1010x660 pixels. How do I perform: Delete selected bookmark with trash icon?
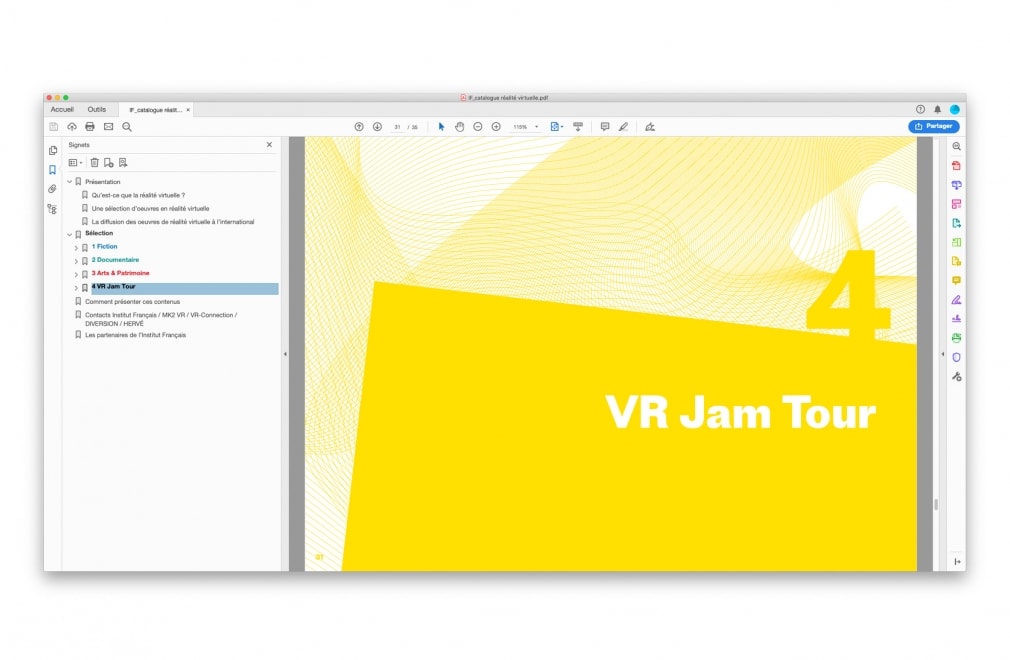[x=94, y=163]
